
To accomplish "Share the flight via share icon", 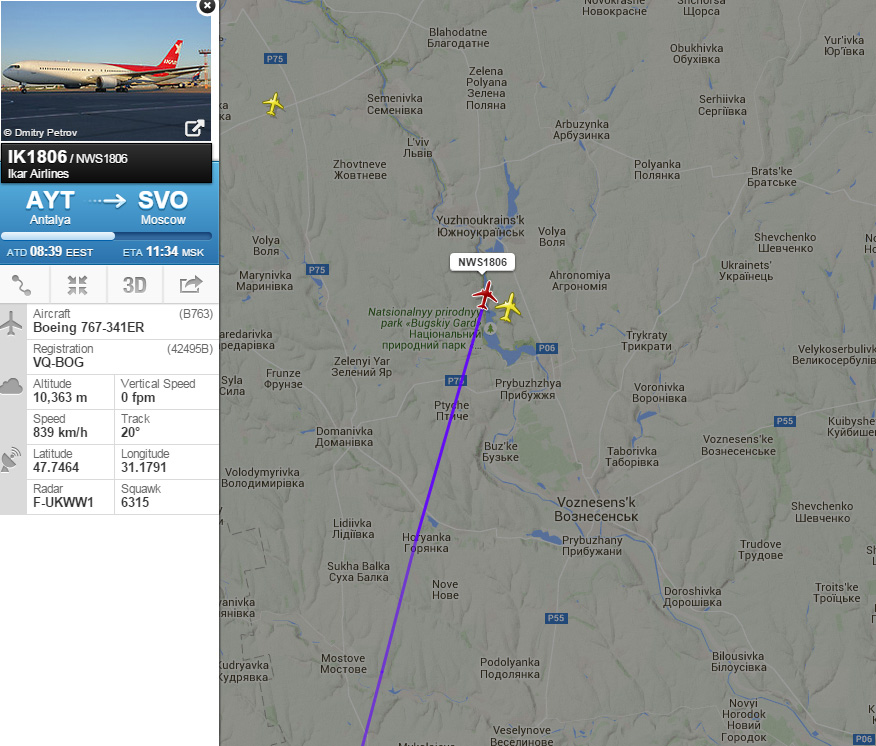I will [191, 285].
